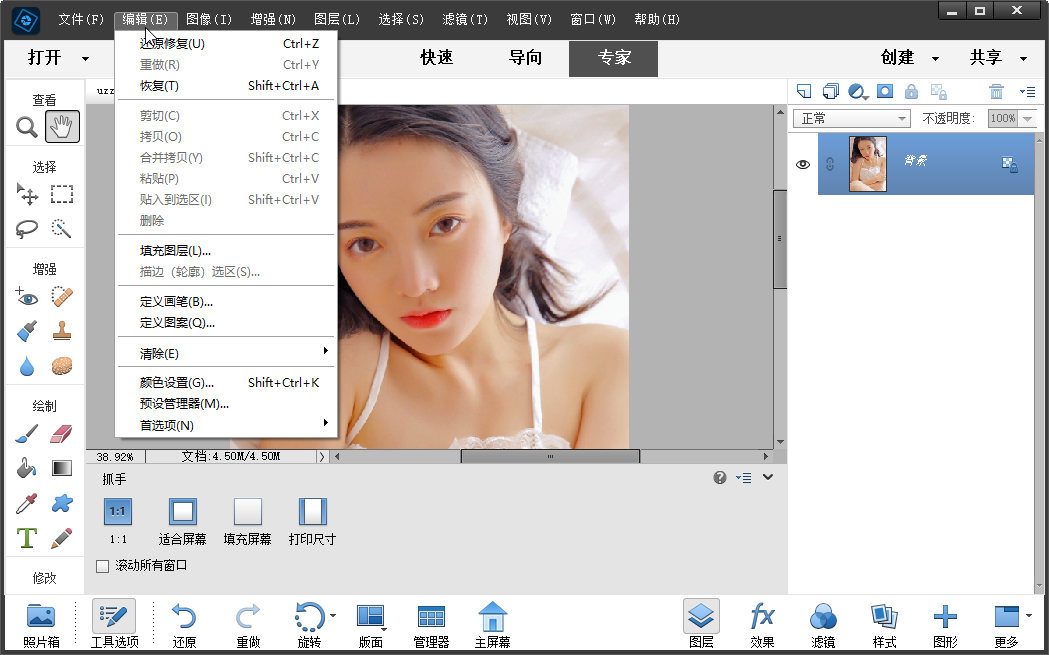Image resolution: width=1049 pixels, height=655 pixels.
Task: Select the Lasso tool
Action: [26, 229]
